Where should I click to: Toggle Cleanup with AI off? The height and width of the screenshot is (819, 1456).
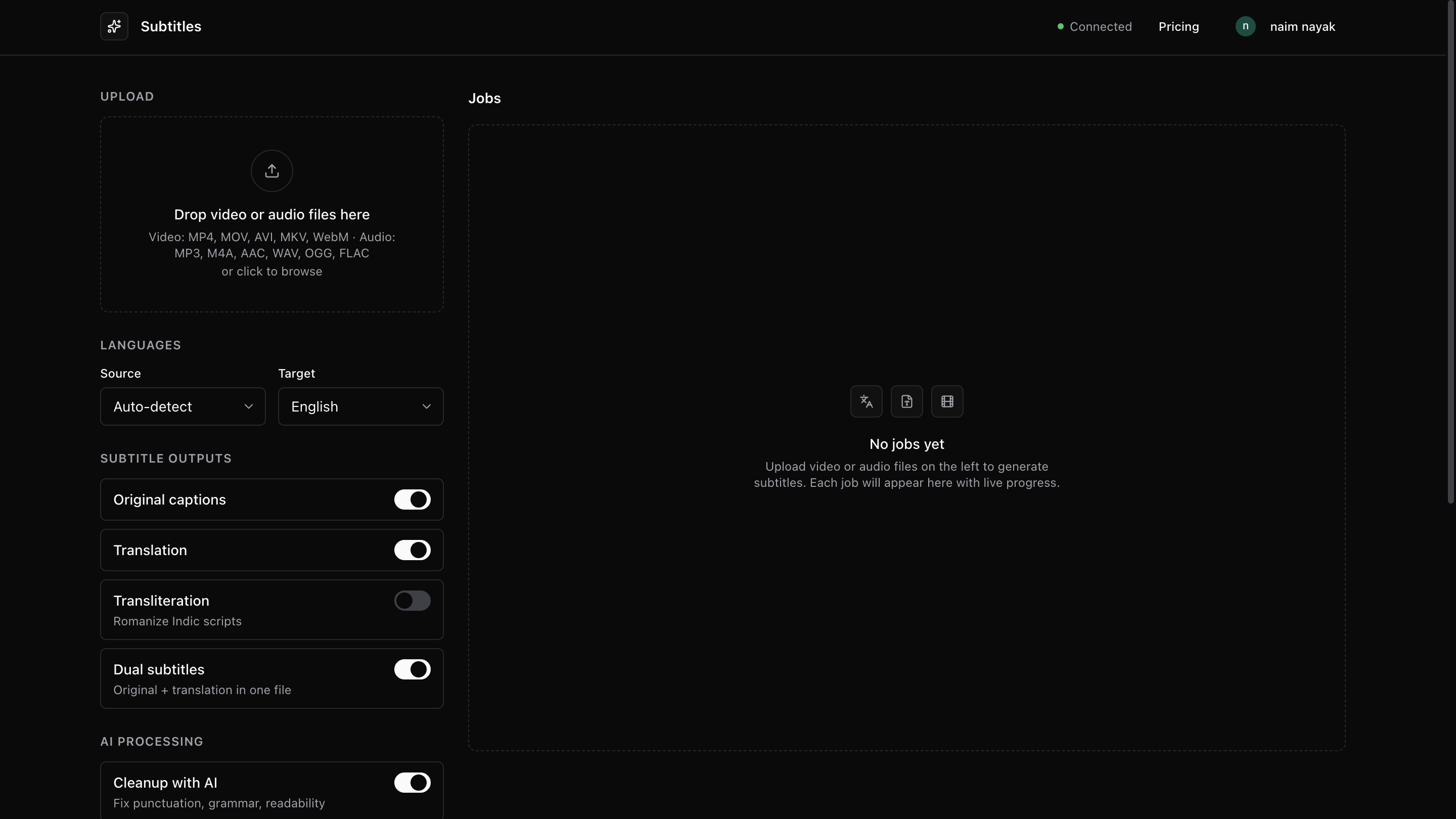pyautogui.click(x=412, y=783)
